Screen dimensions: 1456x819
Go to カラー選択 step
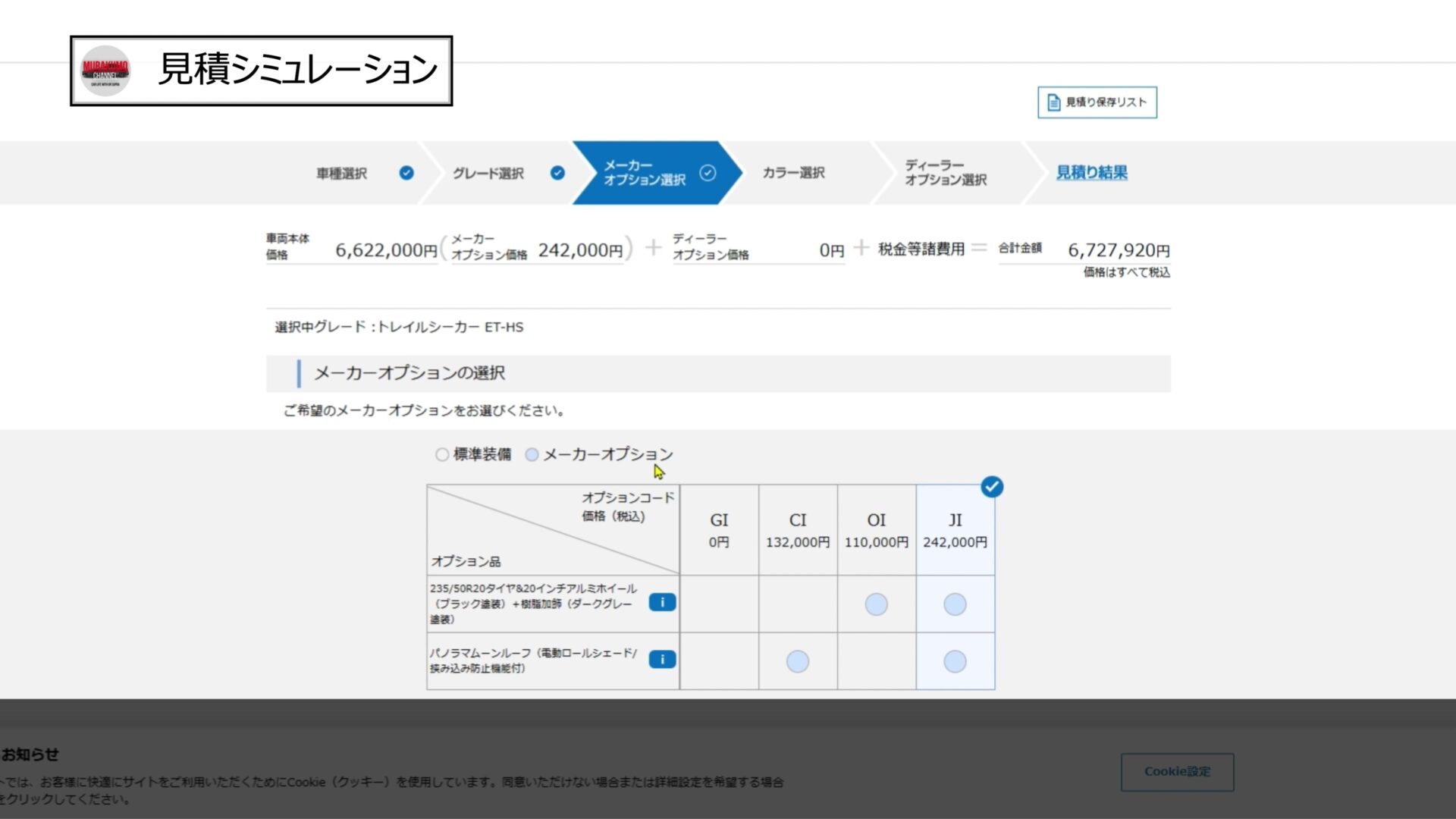[x=793, y=173]
